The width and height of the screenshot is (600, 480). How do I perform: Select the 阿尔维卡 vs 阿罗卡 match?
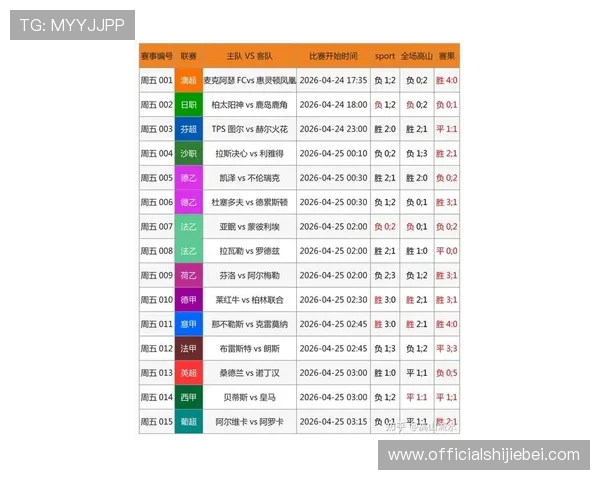[x=249, y=422]
